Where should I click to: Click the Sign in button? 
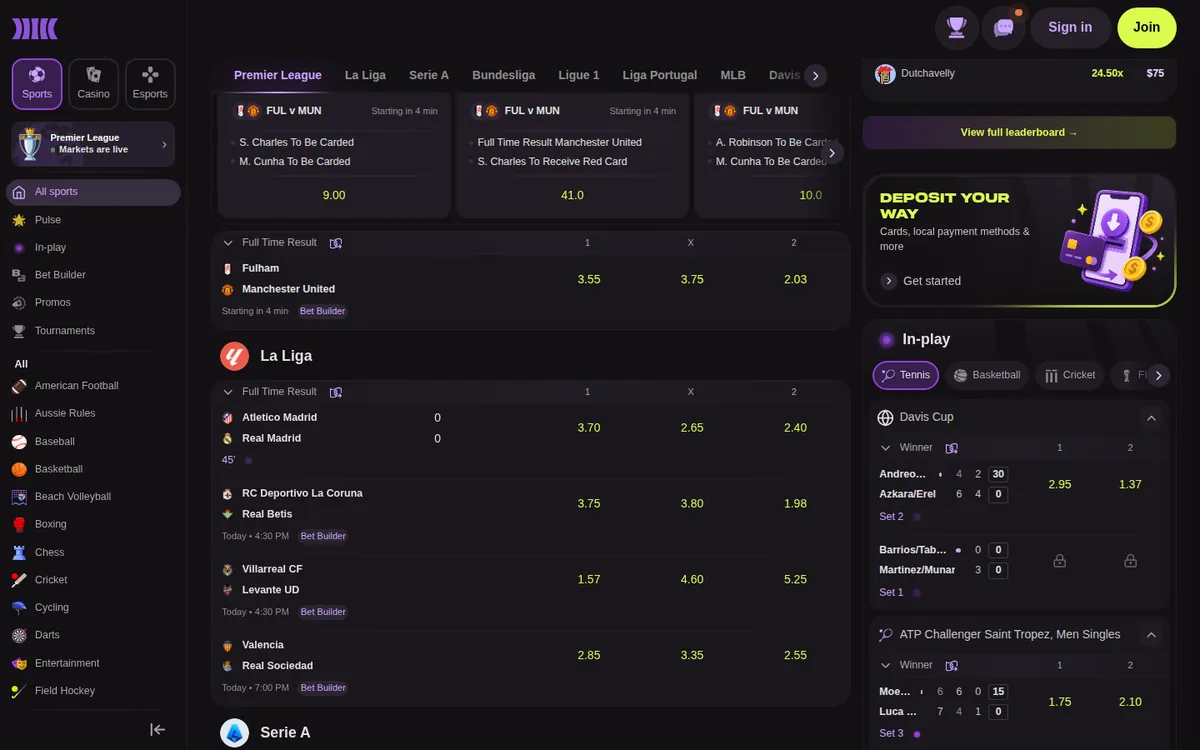[1070, 28]
